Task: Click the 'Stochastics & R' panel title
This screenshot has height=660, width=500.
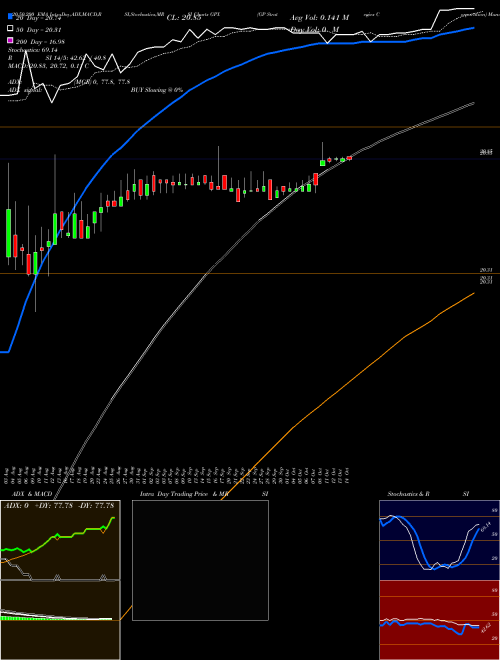Action: [x=408, y=494]
